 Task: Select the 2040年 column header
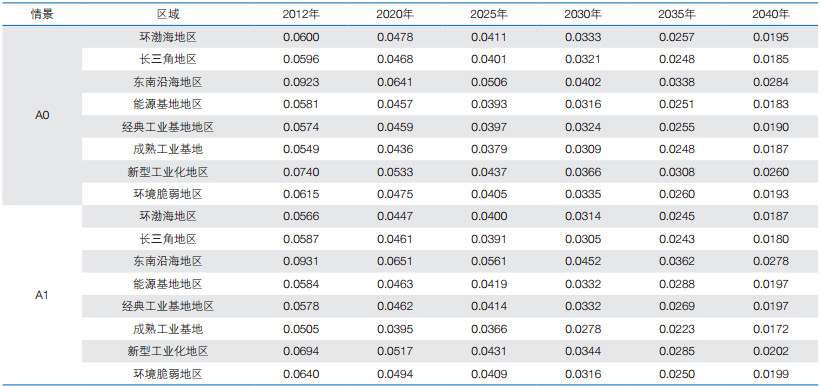(771, 15)
